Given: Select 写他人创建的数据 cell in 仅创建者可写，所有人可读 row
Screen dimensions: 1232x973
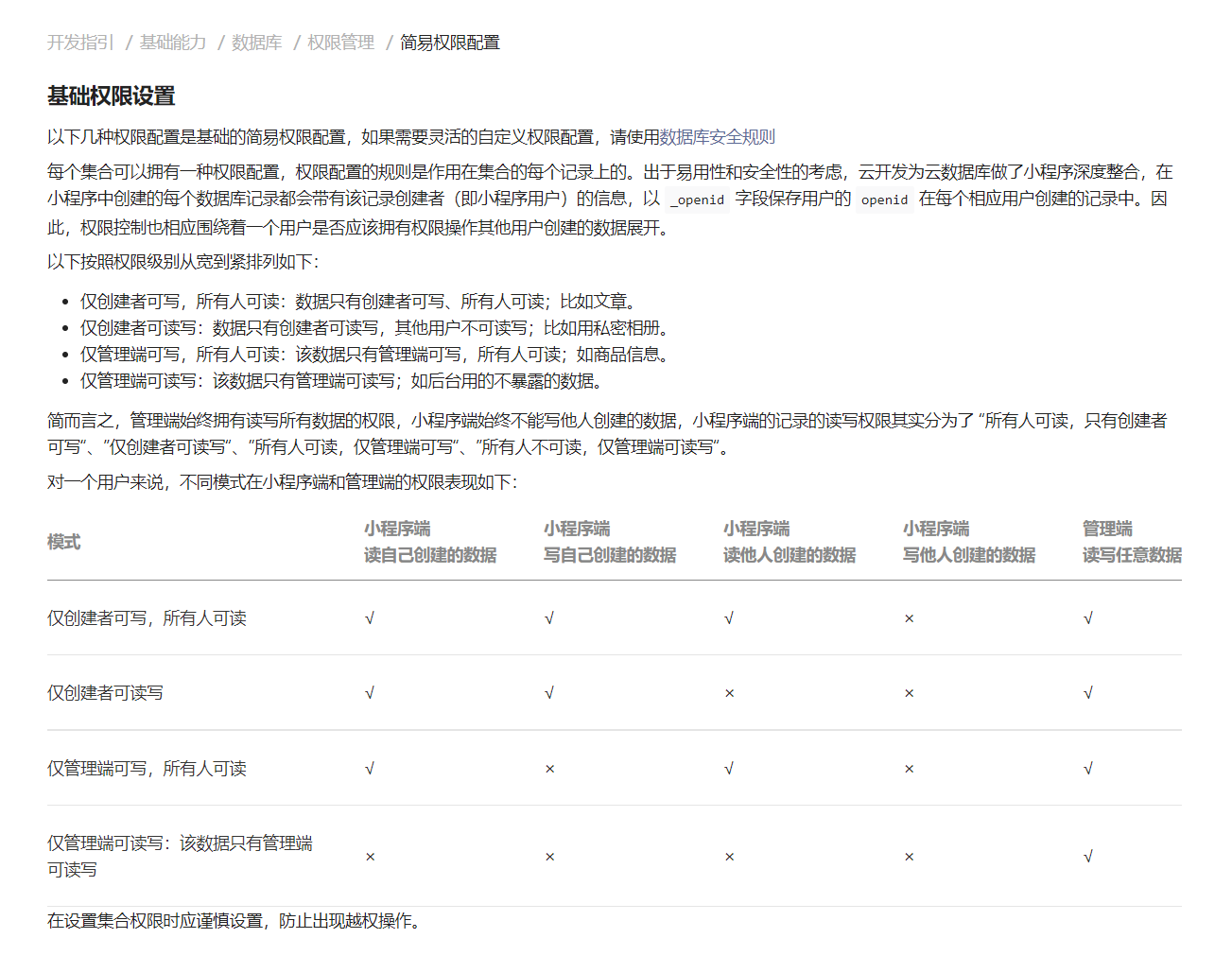Looking at the screenshot, I should (909, 618).
